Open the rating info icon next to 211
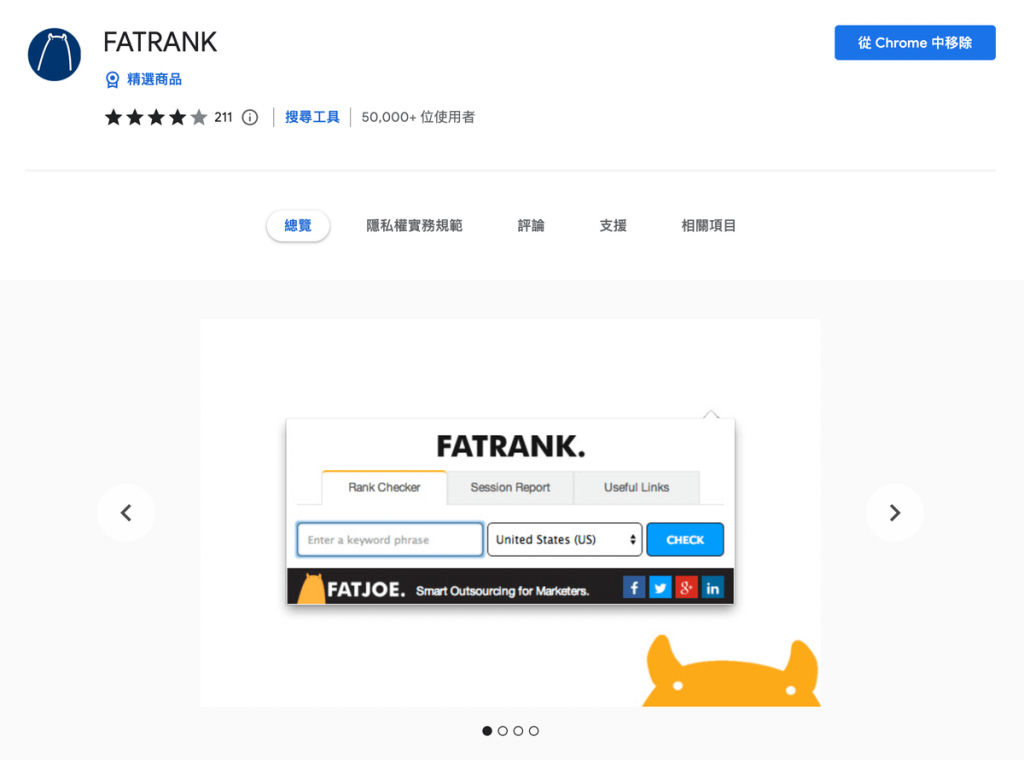The image size is (1024, 760). coord(249,118)
